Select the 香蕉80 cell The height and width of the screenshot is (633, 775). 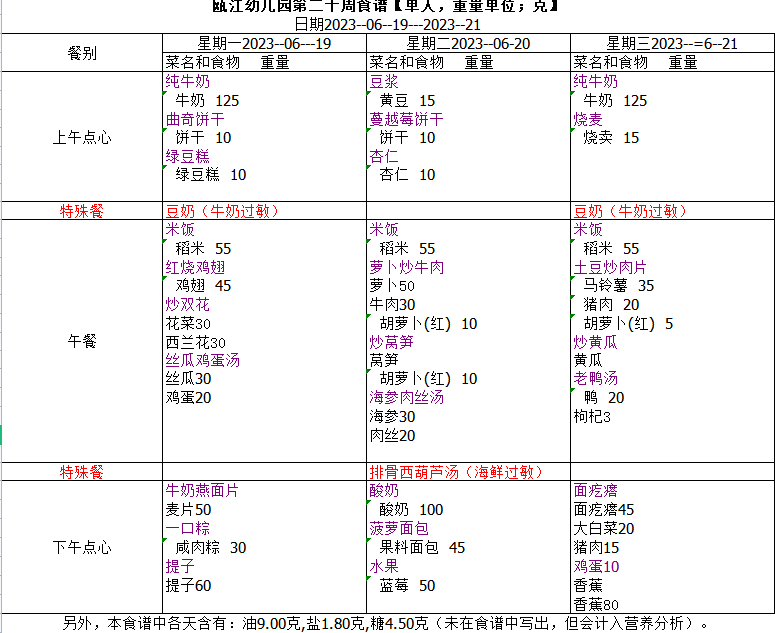coord(596,604)
